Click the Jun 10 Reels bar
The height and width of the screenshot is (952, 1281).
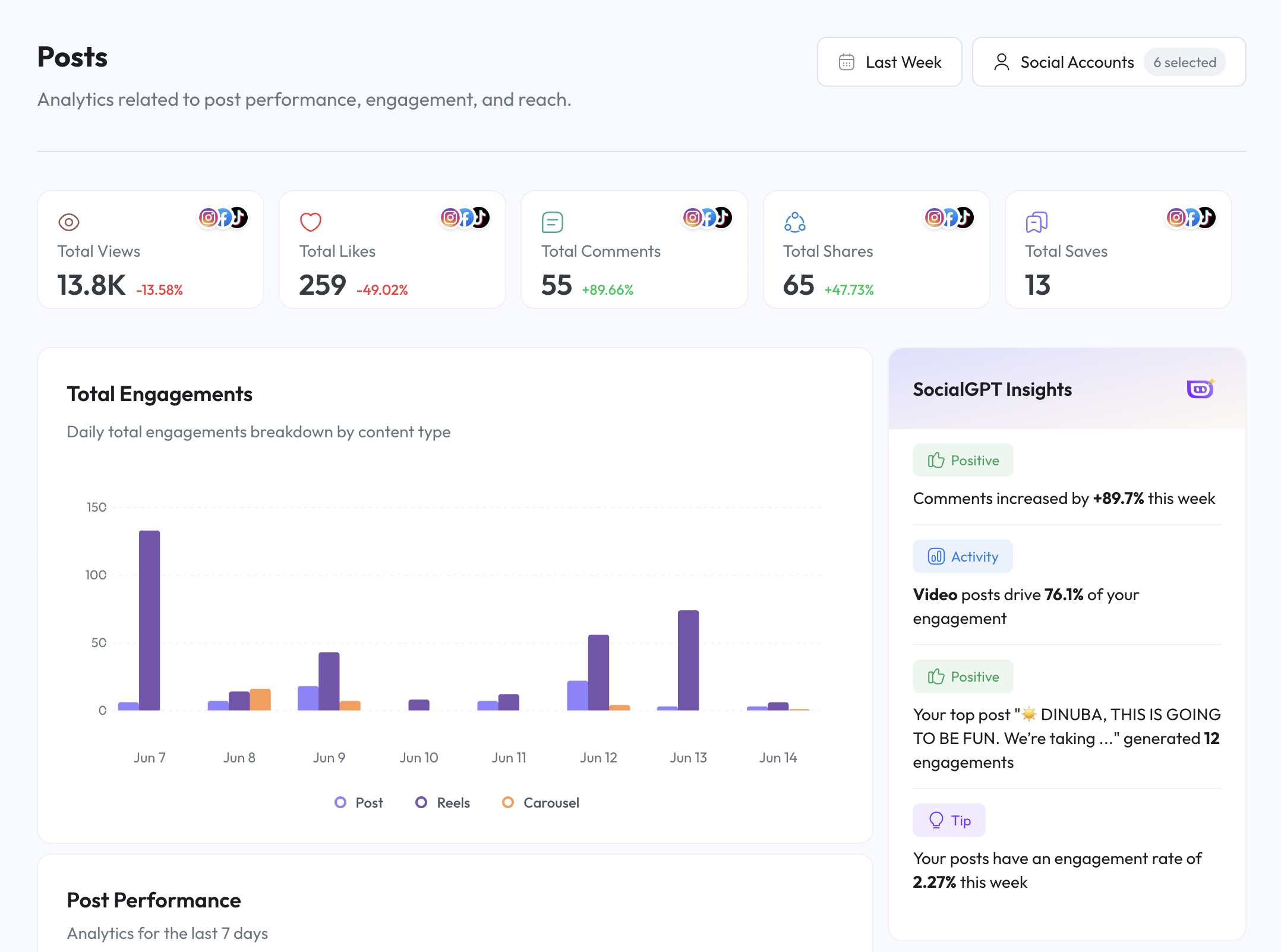click(419, 705)
